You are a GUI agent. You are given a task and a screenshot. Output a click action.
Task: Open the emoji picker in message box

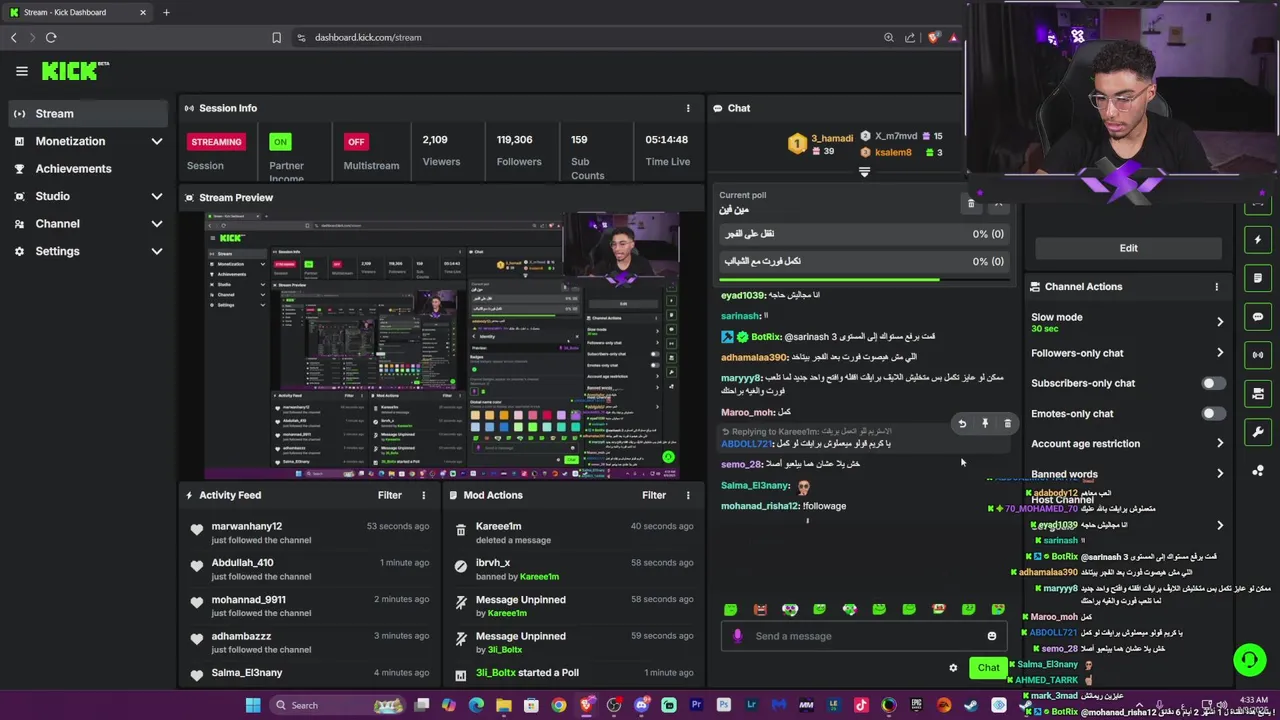991,636
